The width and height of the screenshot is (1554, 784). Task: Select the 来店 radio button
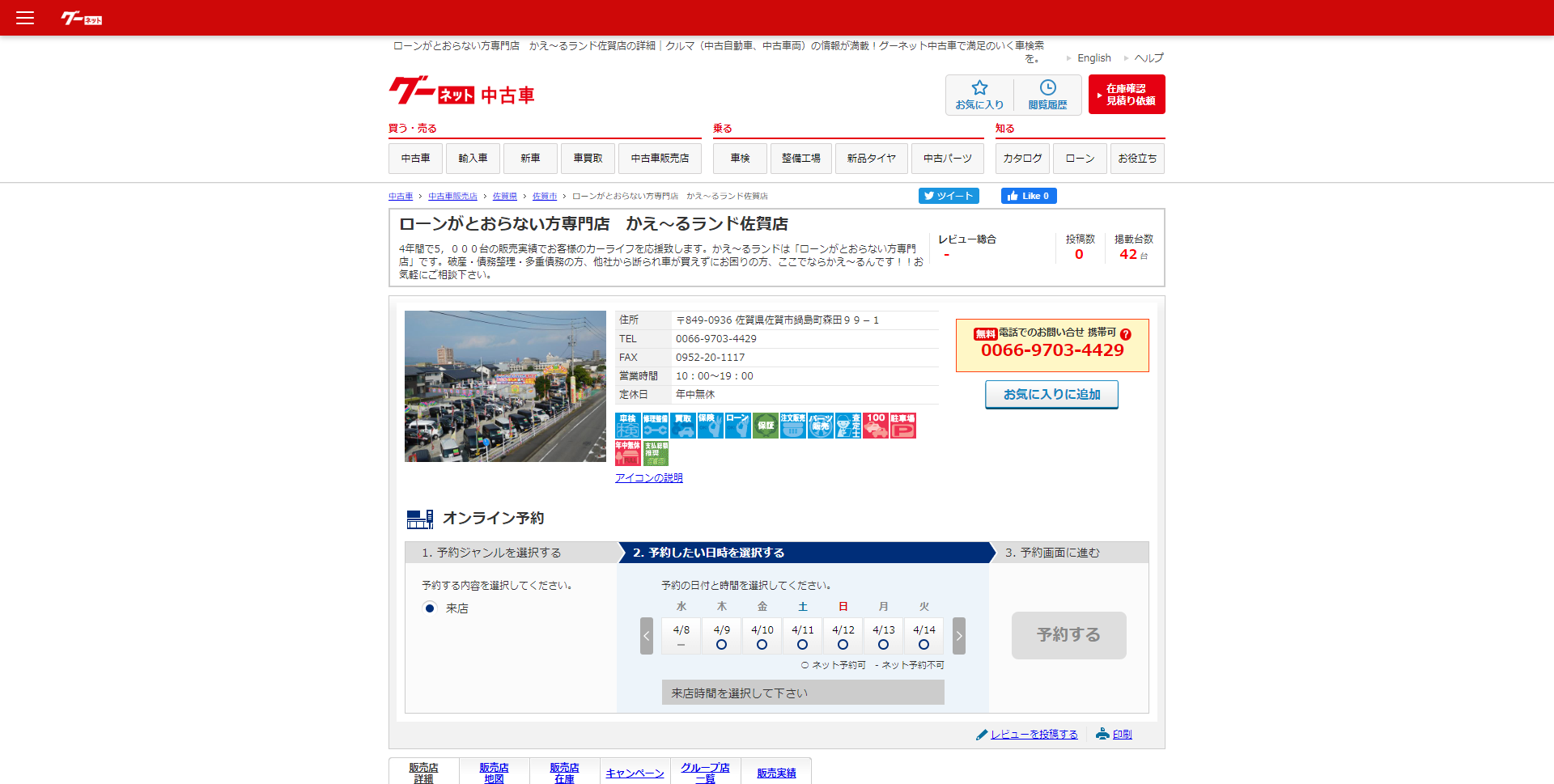pyautogui.click(x=430, y=608)
